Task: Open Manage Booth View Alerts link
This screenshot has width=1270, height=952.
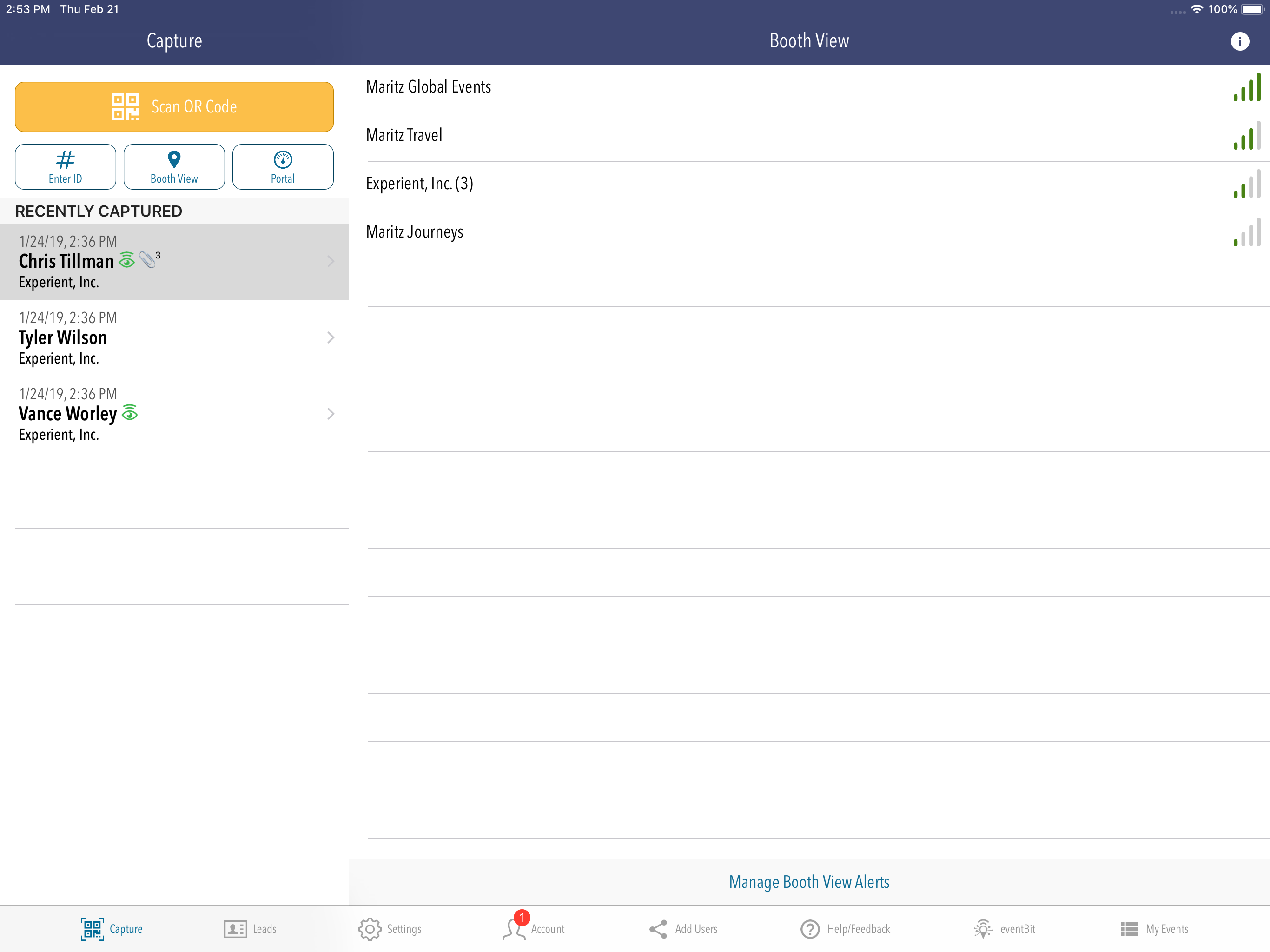Action: click(808, 882)
